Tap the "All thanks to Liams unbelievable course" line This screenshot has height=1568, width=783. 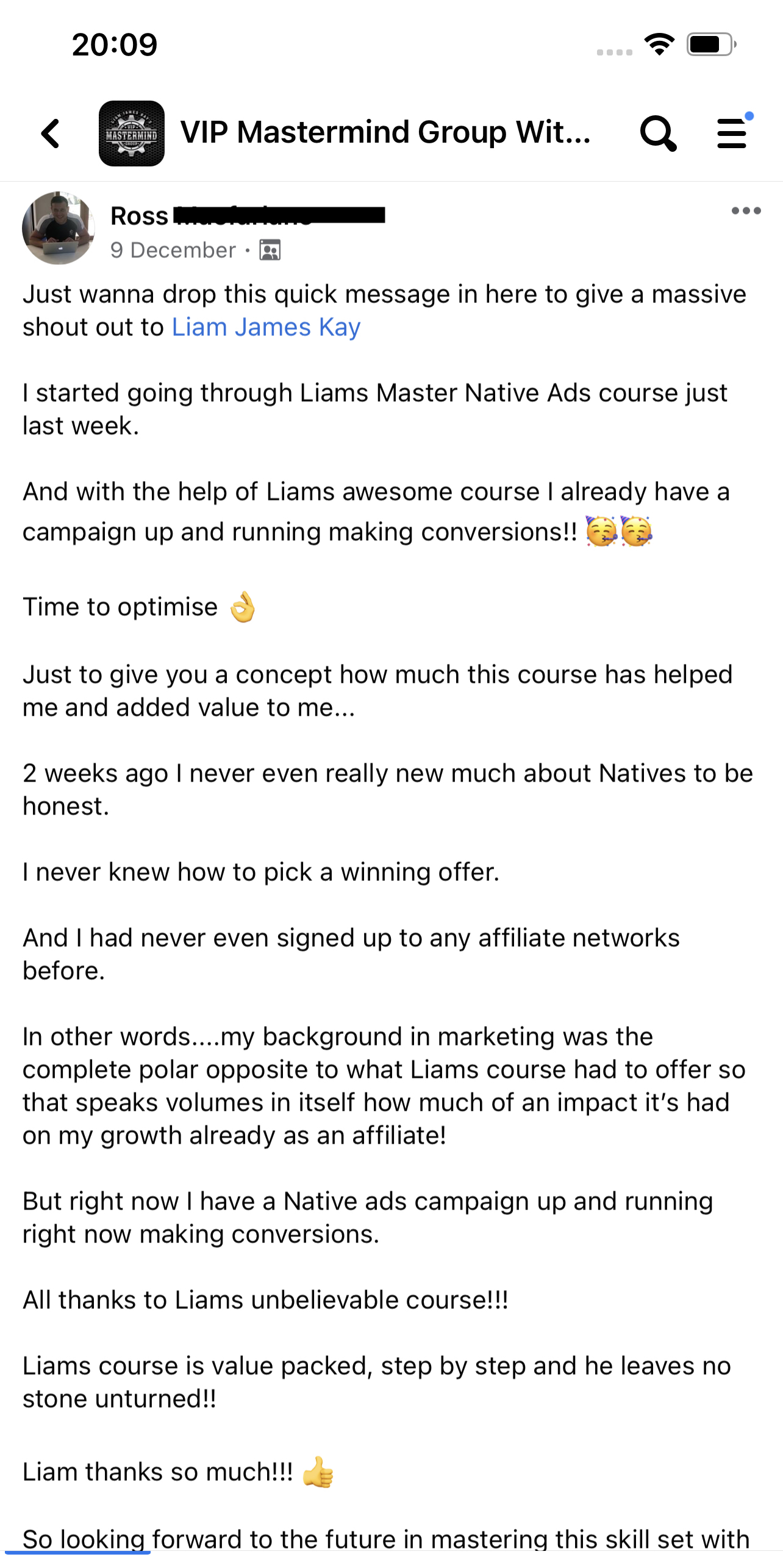pos(265,1300)
